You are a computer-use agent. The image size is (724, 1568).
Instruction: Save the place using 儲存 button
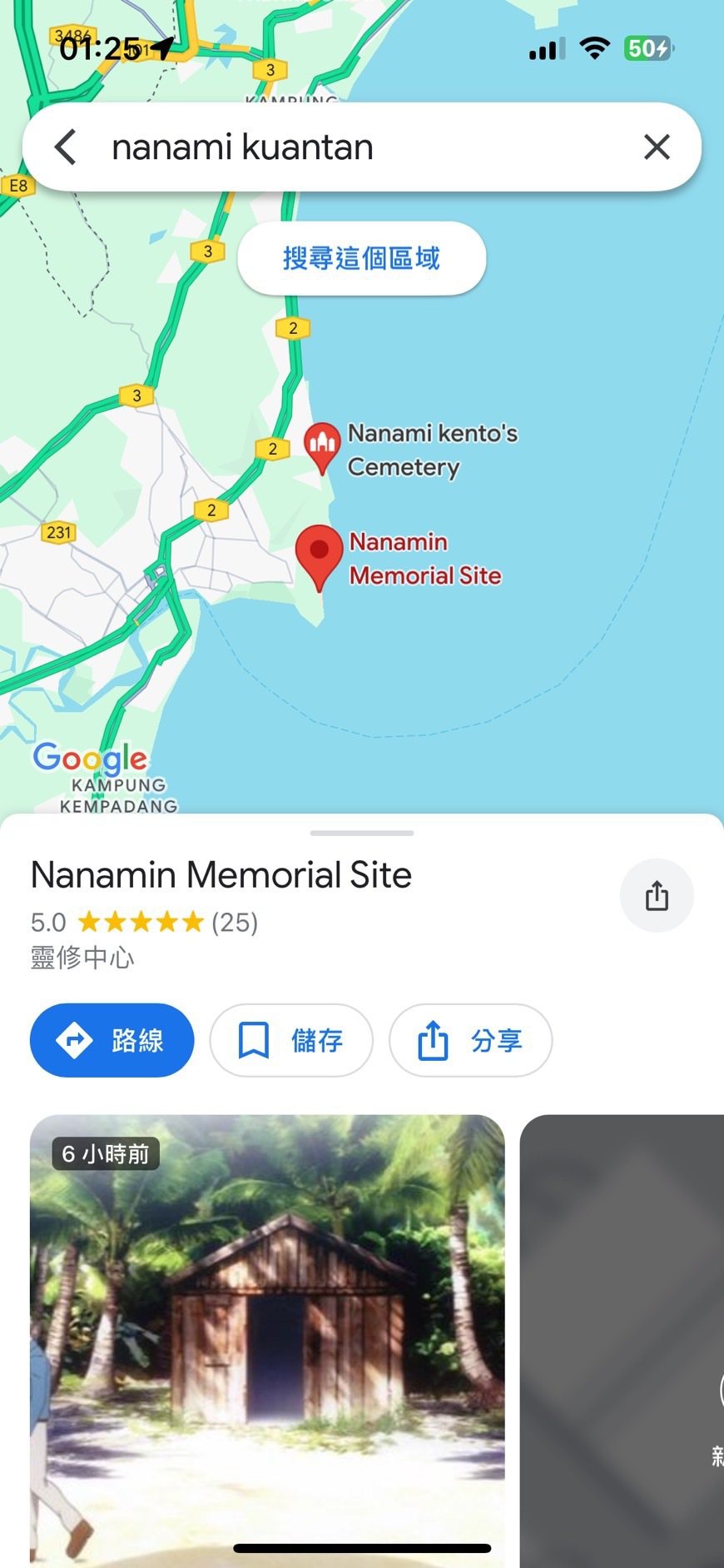click(x=291, y=1040)
